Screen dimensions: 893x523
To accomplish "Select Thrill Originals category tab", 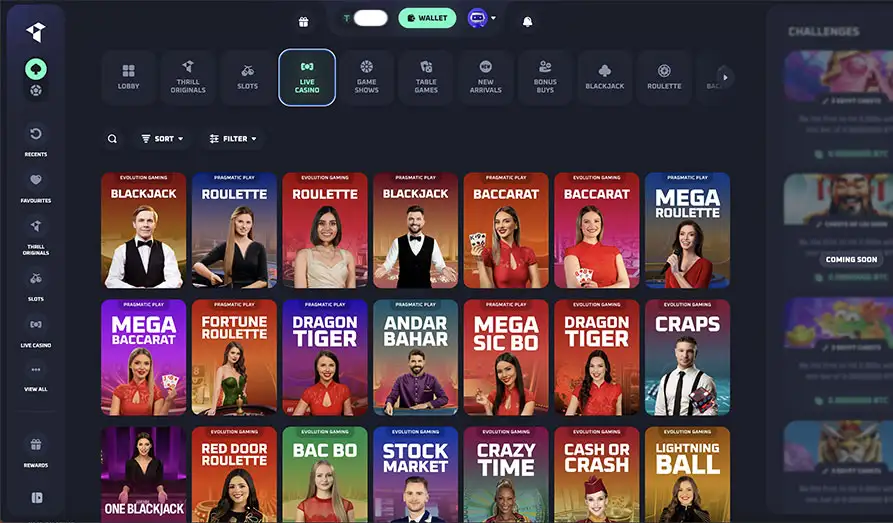I will pos(188,77).
